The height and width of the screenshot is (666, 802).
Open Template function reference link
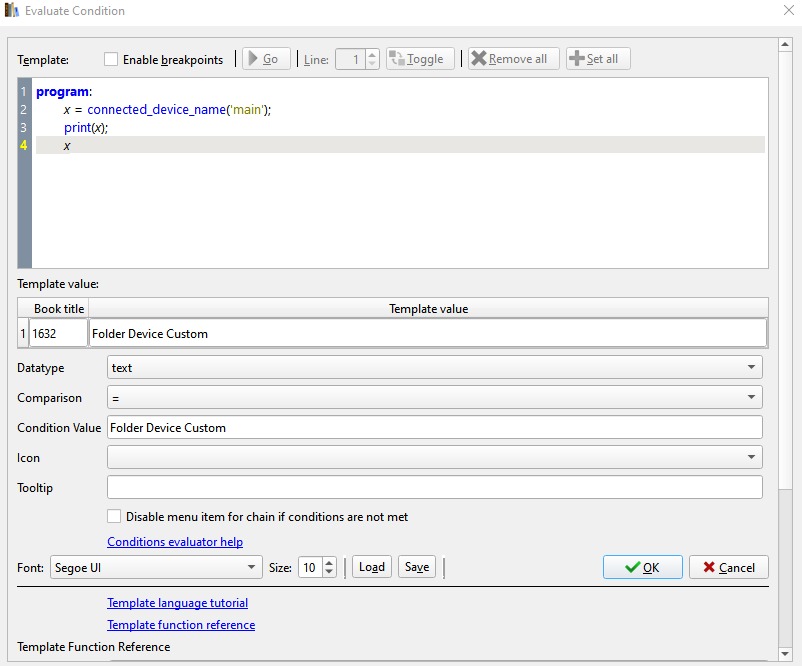(181, 625)
